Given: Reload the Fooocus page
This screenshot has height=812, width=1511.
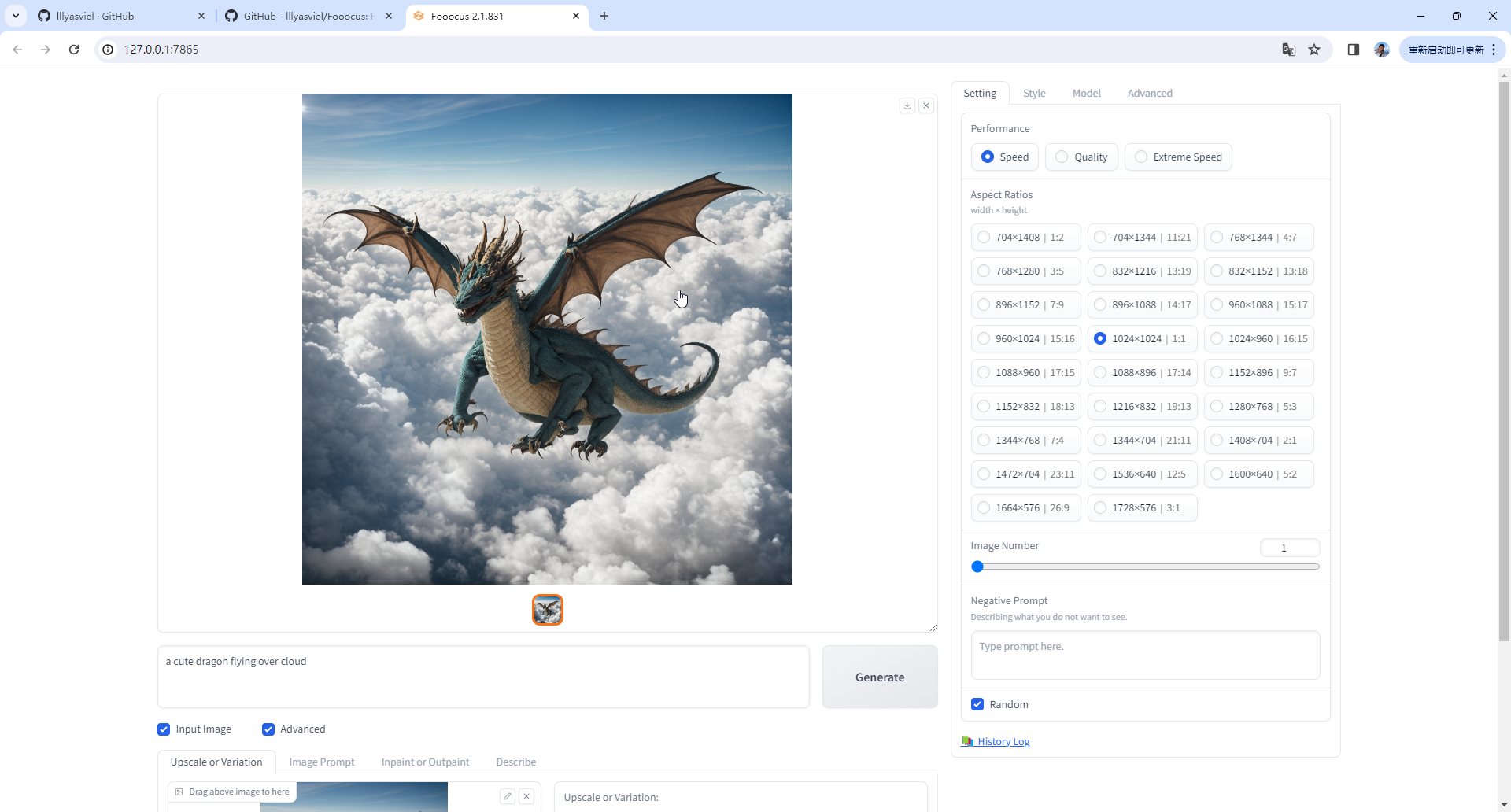Looking at the screenshot, I should point(74,50).
